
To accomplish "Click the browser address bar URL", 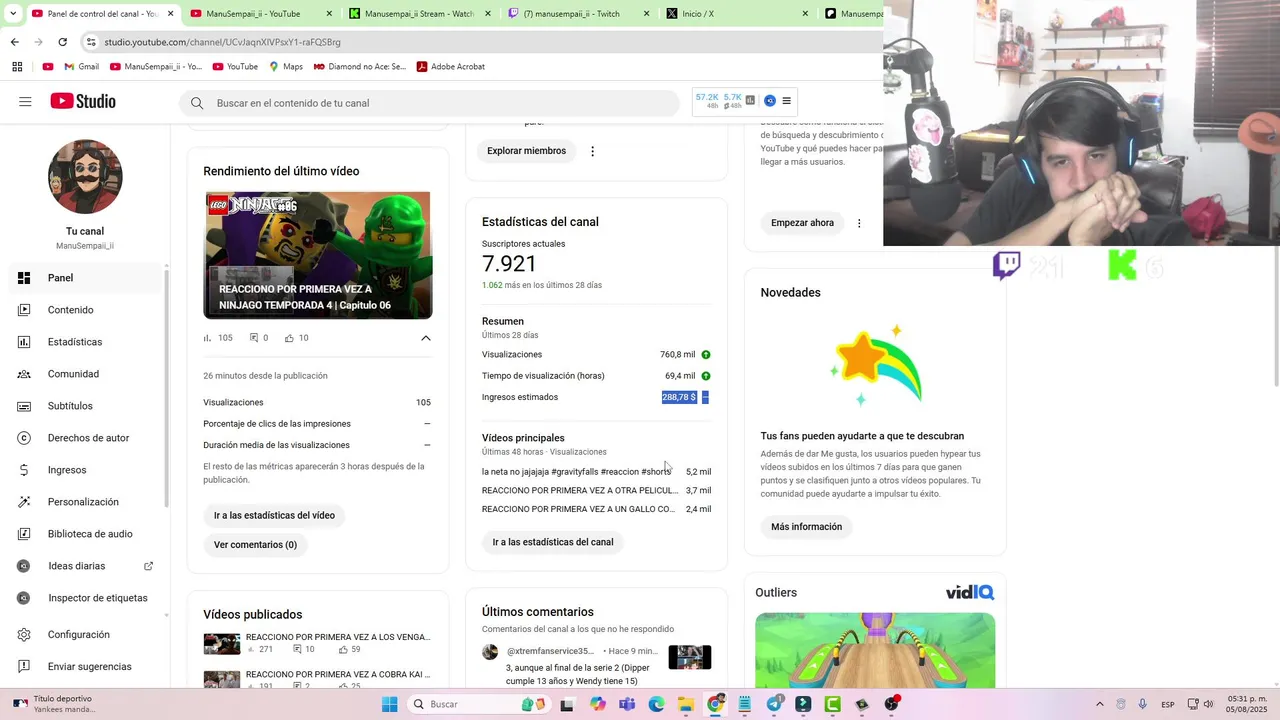I will point(222,42).
